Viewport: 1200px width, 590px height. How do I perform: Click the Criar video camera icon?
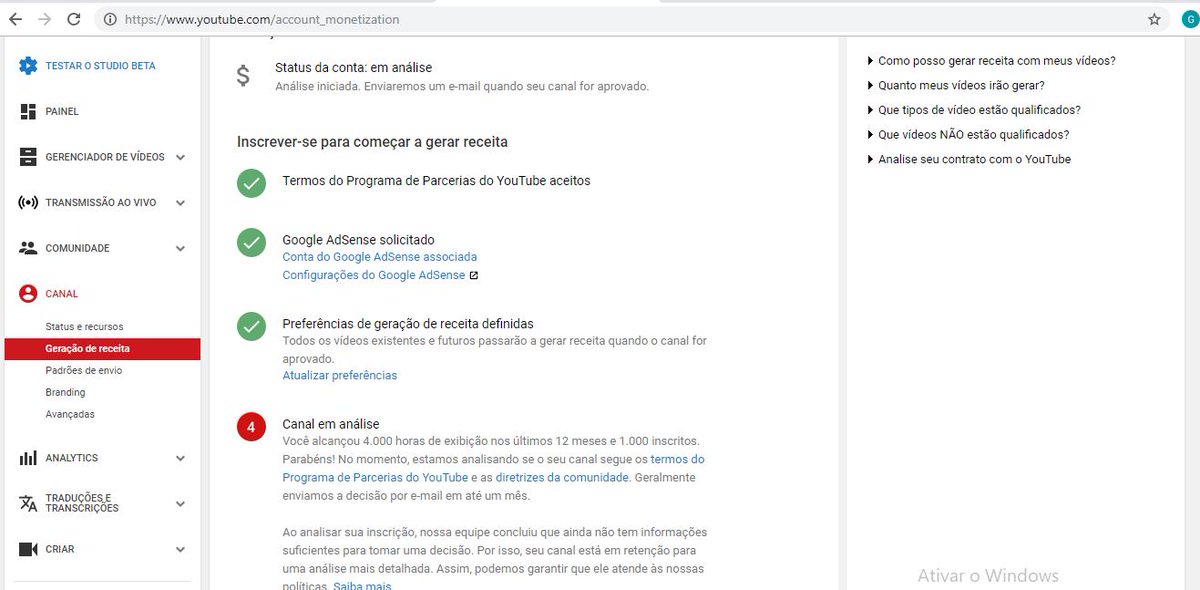point(28,549)
